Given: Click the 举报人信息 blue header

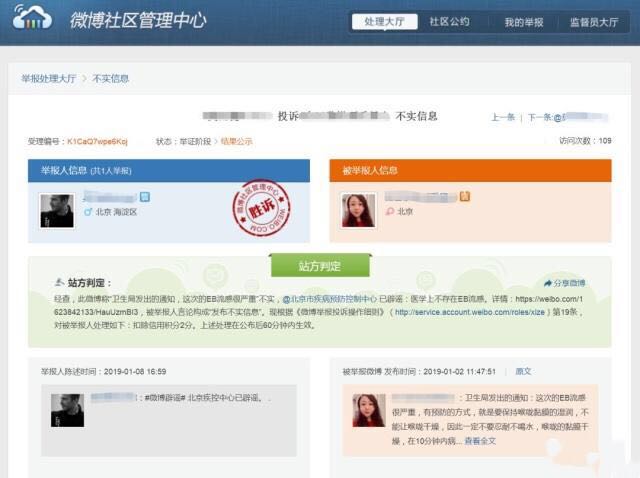Looking at the screenshot, I should point(169,171).
